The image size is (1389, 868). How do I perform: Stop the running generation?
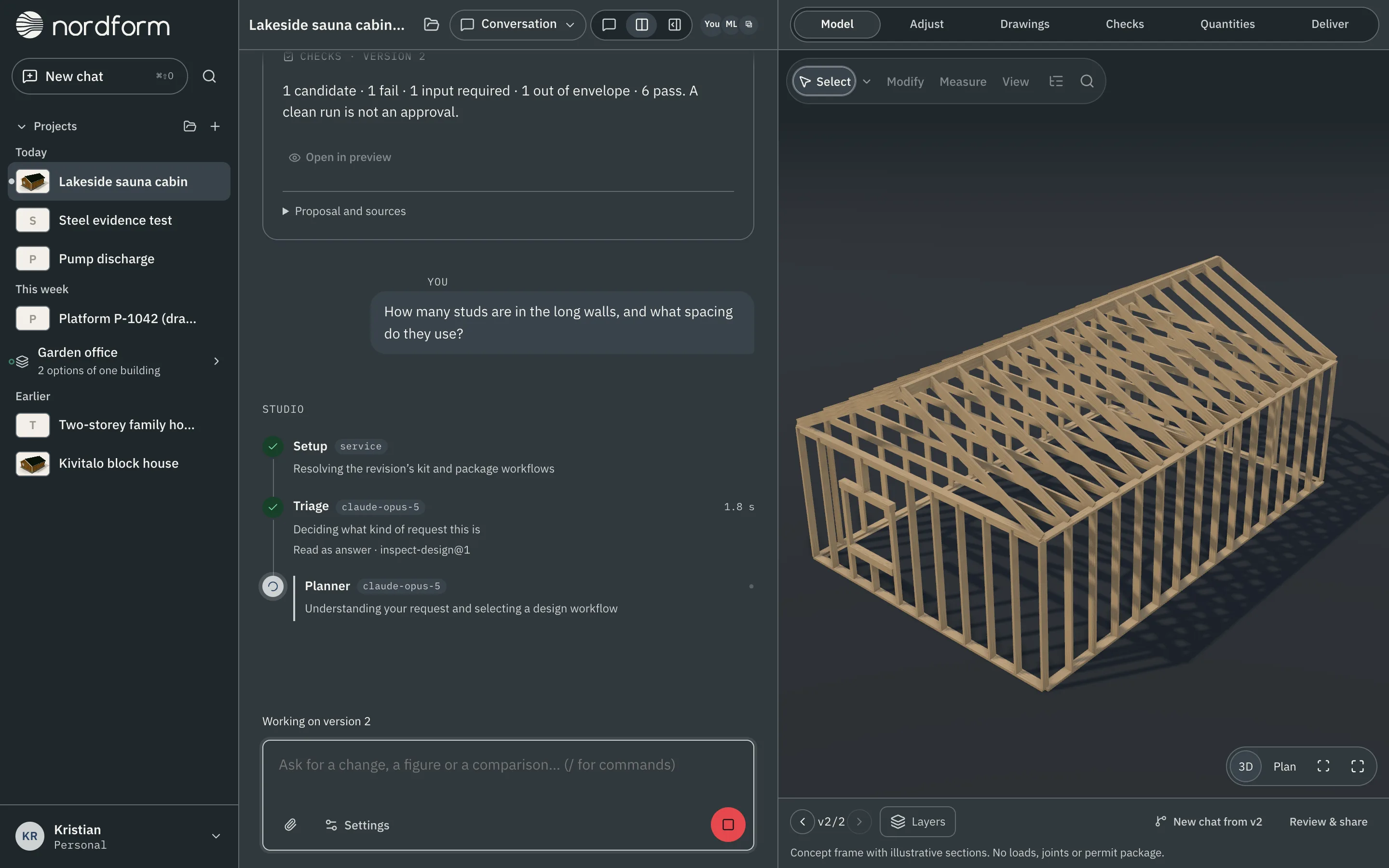pos(728,825)
